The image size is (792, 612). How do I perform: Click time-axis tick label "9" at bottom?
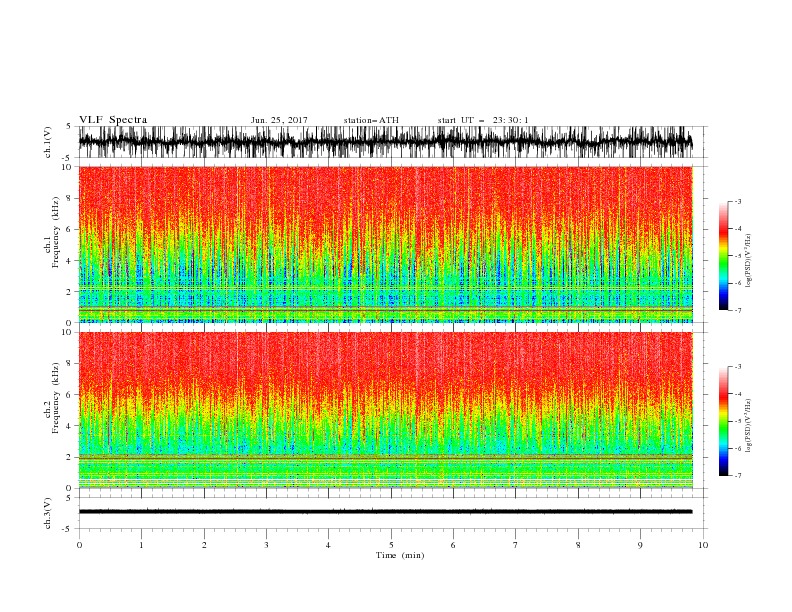pos(640,545)
